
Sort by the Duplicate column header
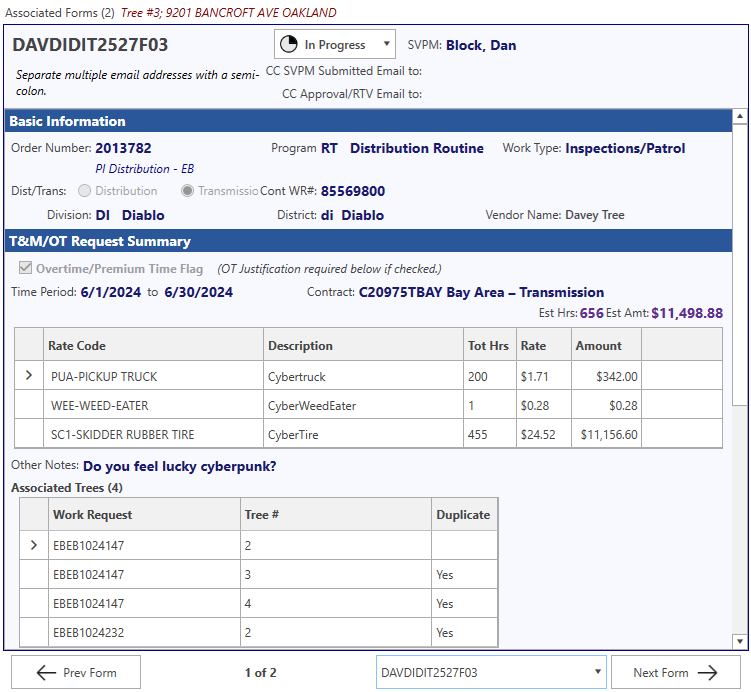463,515
